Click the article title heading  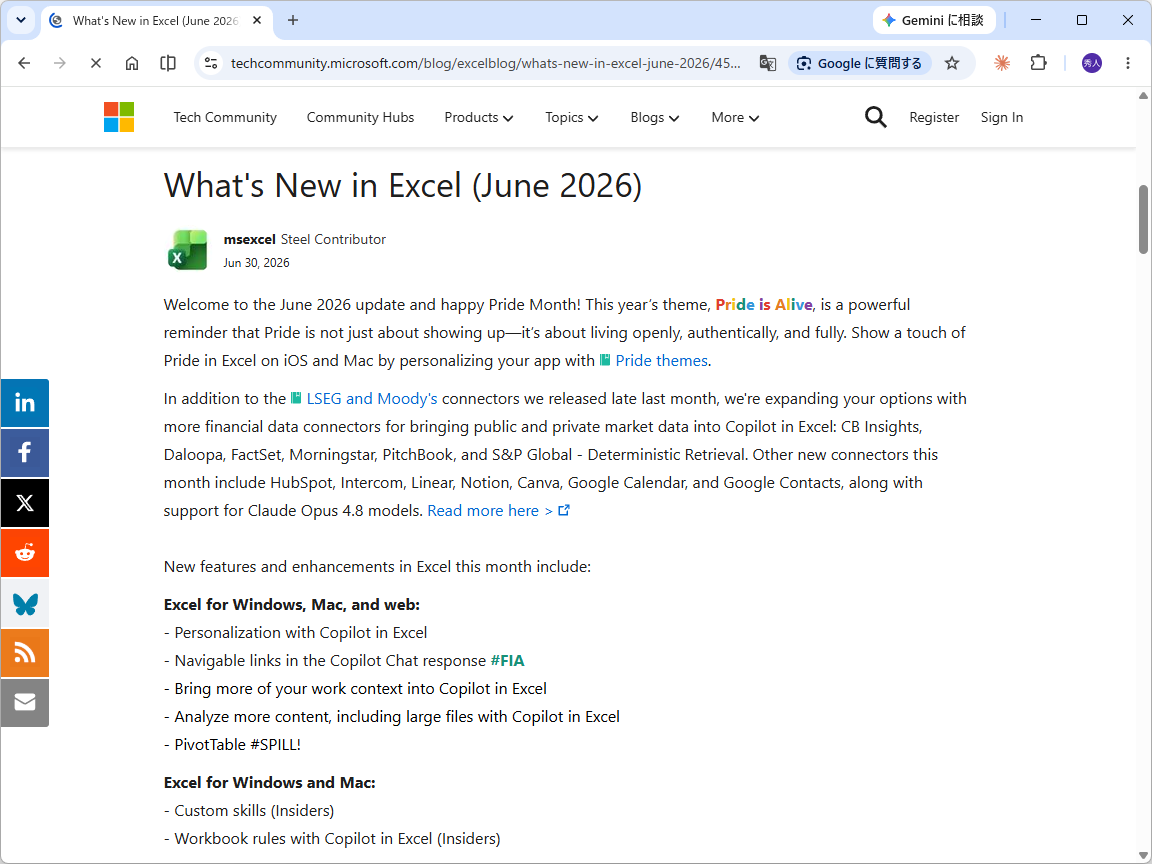pyautogui.click(x=403, y=185)
